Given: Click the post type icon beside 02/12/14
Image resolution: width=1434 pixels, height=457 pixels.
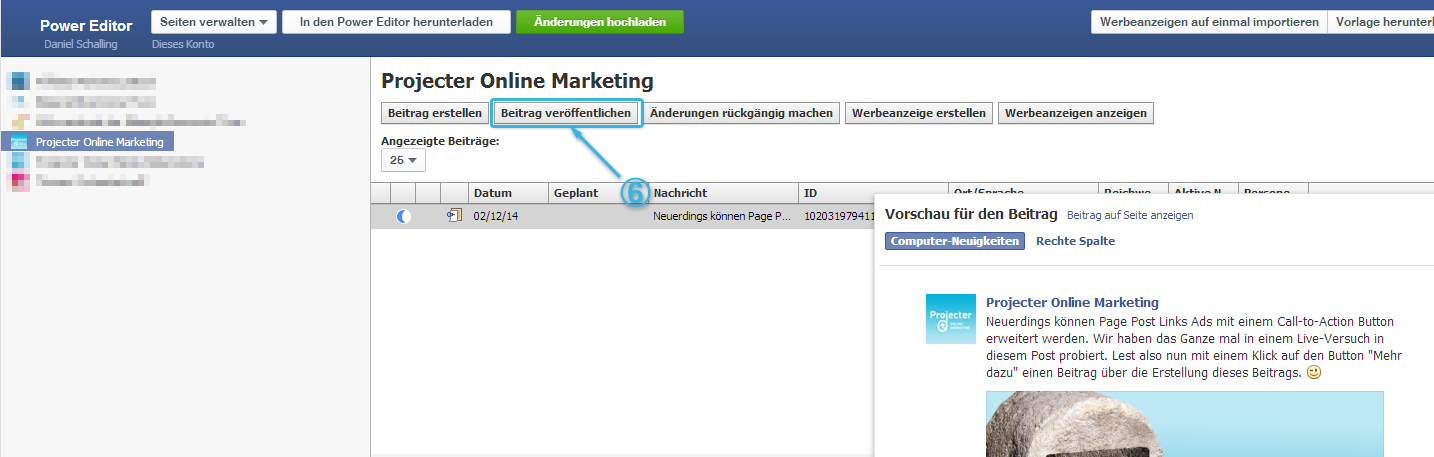Looking at the screenshot, I should click(454, 216).
